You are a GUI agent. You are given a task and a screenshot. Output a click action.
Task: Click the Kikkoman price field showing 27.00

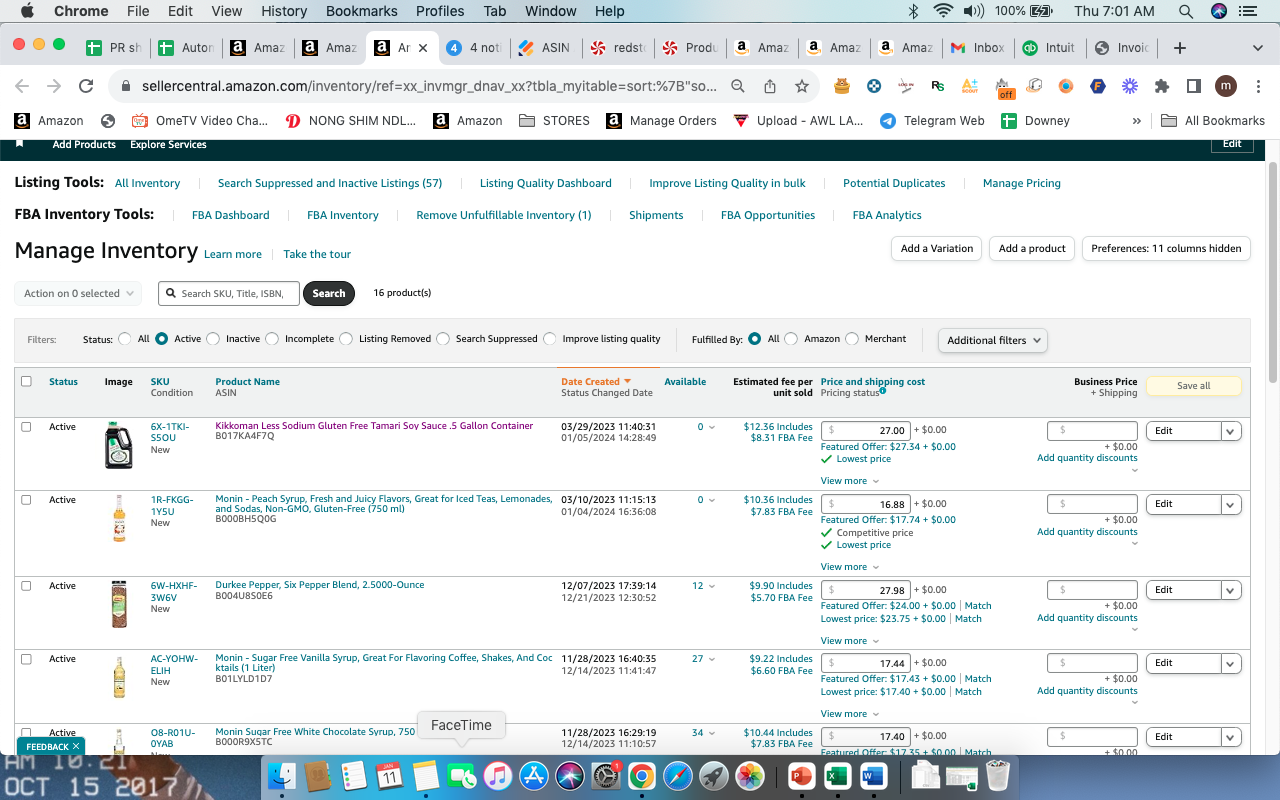(x=865, y=431)
